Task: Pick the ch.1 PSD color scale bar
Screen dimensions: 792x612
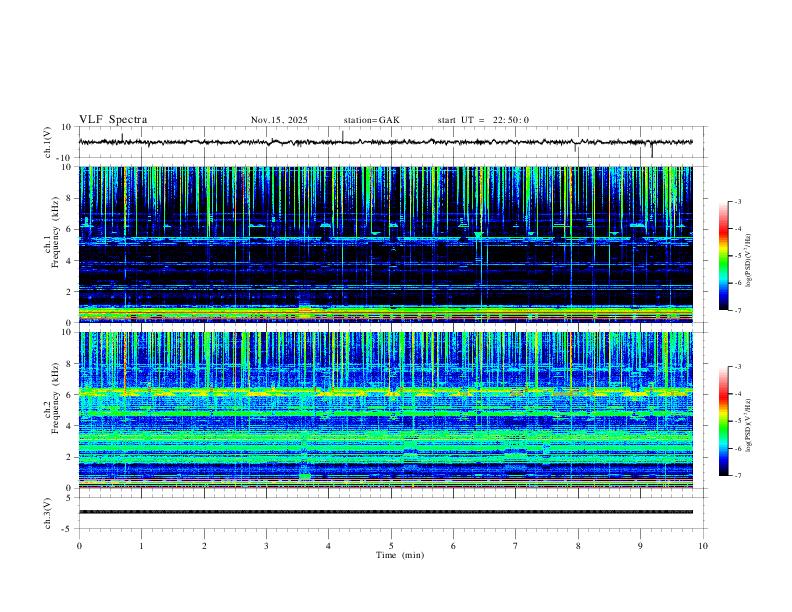Action: [x=723, y=256]
